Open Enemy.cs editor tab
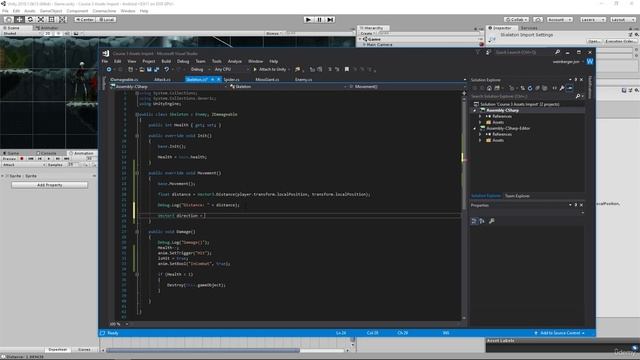 click(303, 80)
